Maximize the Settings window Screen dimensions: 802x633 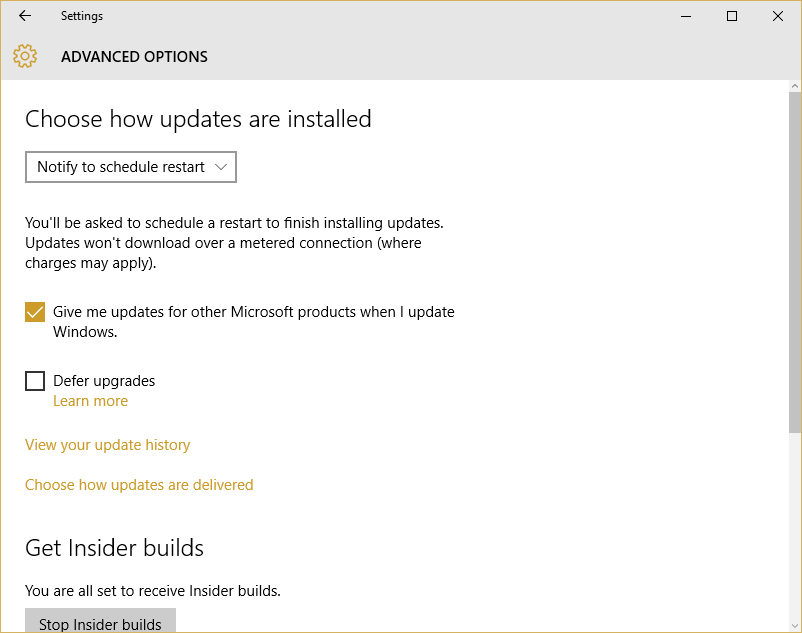pyautogui.click(x=731, y=16)
